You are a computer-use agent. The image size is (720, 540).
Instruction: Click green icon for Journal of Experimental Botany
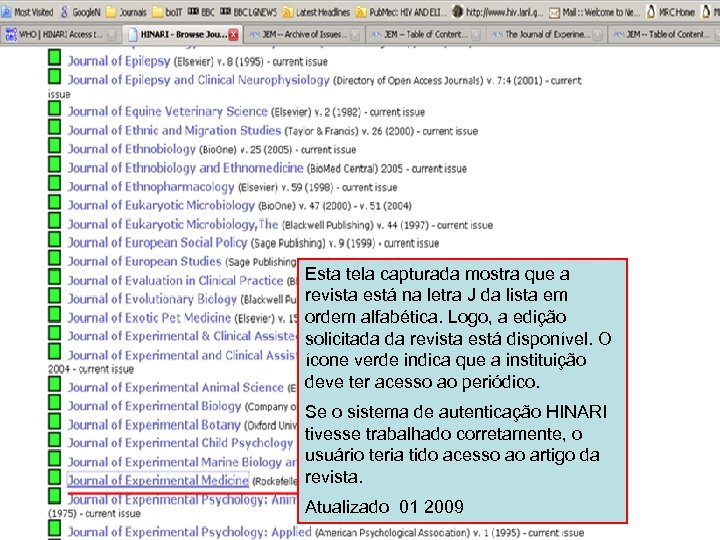coord(55,421)
